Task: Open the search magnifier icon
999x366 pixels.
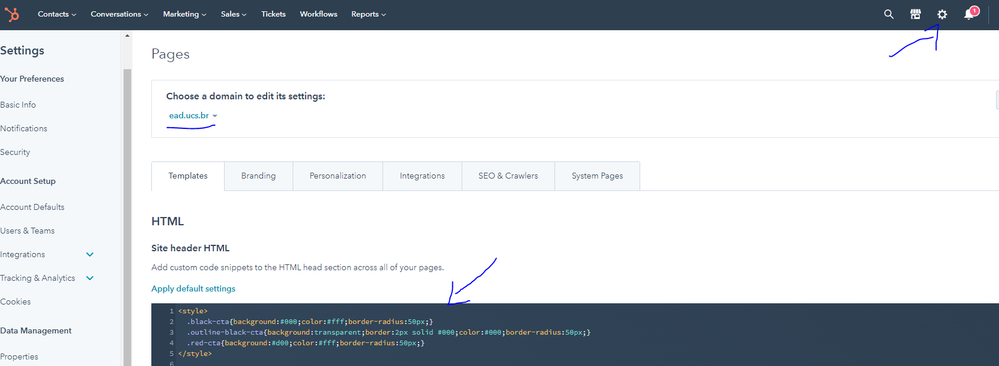Action: (x=889, y=14)
